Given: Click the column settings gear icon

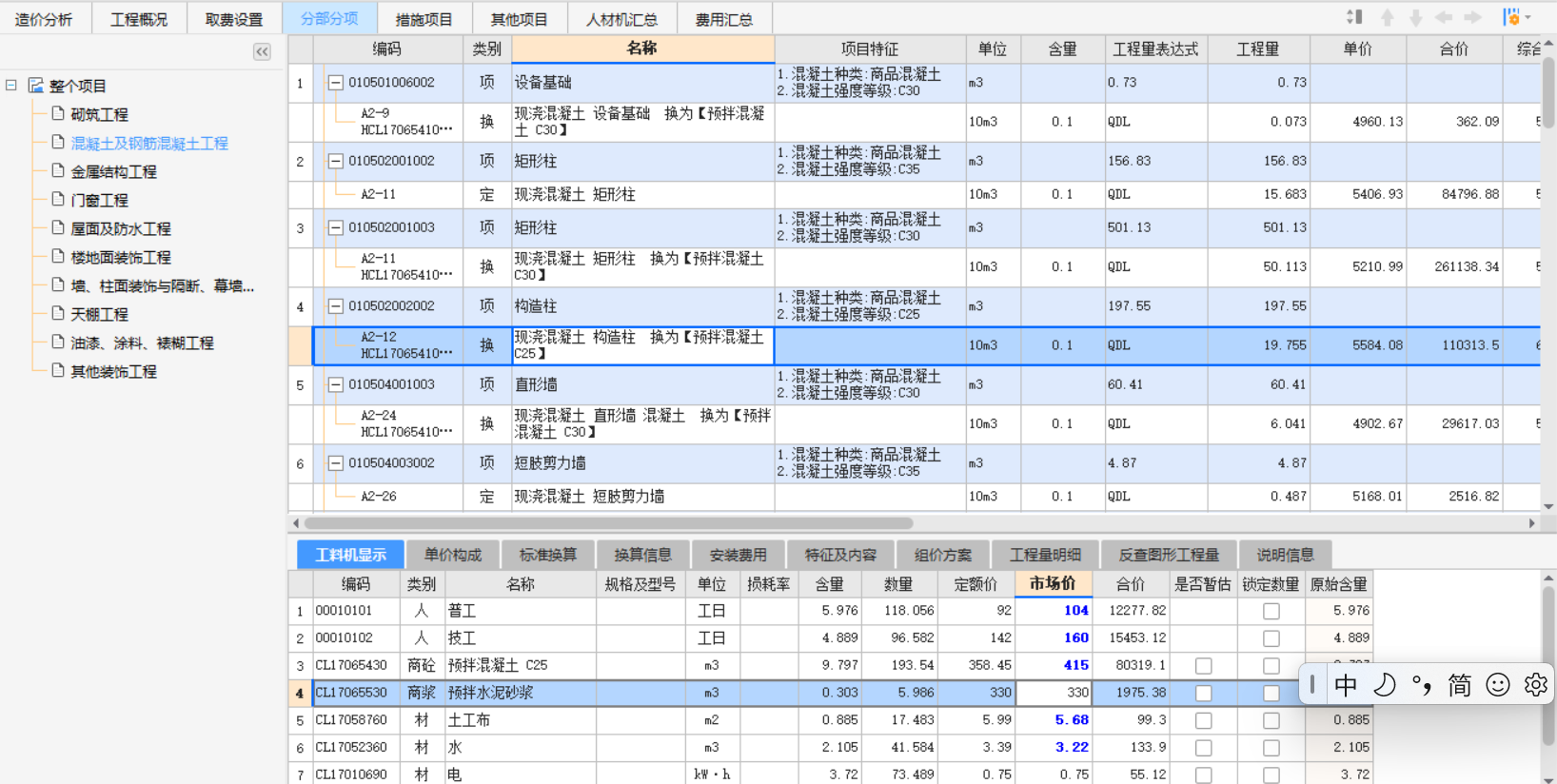Looking at the screenshot, I should (x=1510, y=17).
